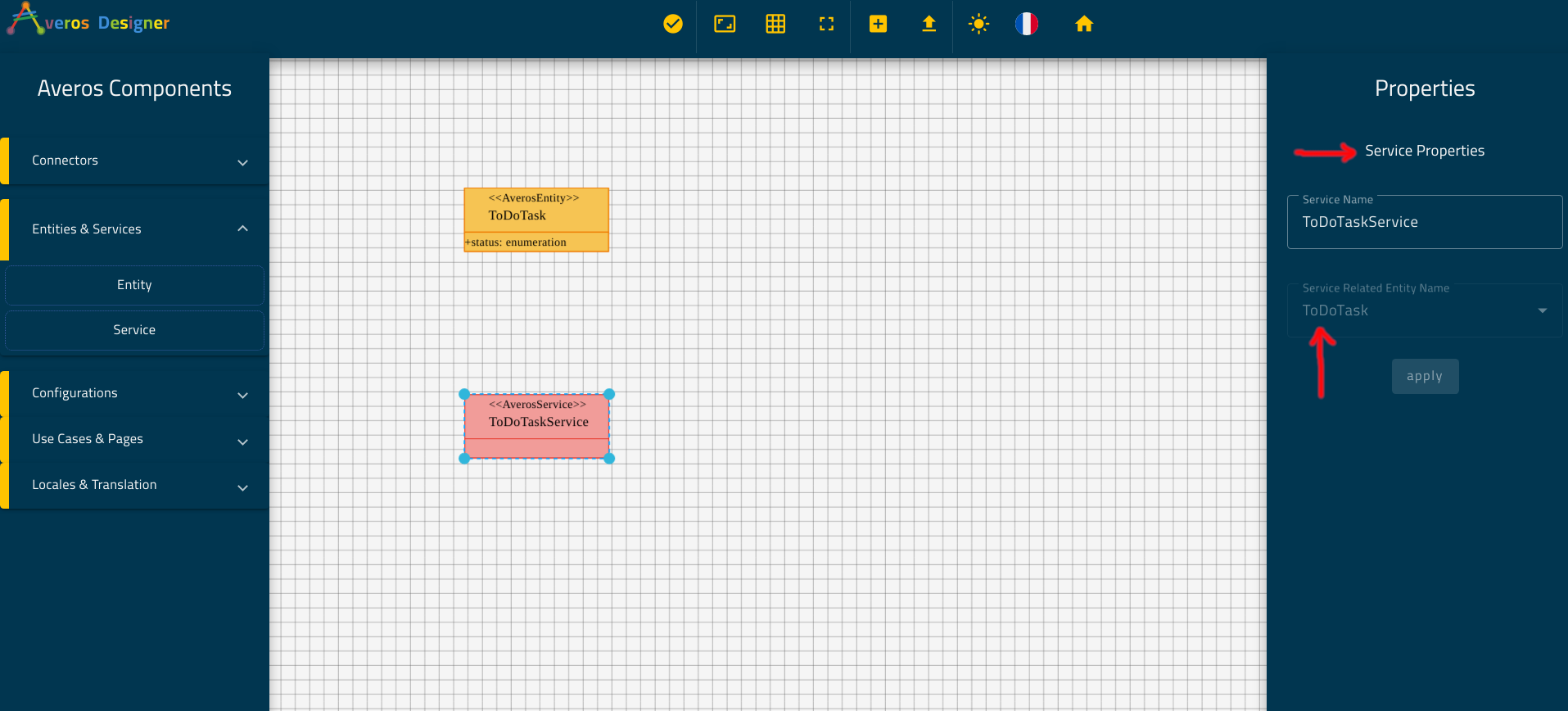This screenshot has height=711, width=1568.
Task: Click the Service Properties heading
Action: 1424,151
